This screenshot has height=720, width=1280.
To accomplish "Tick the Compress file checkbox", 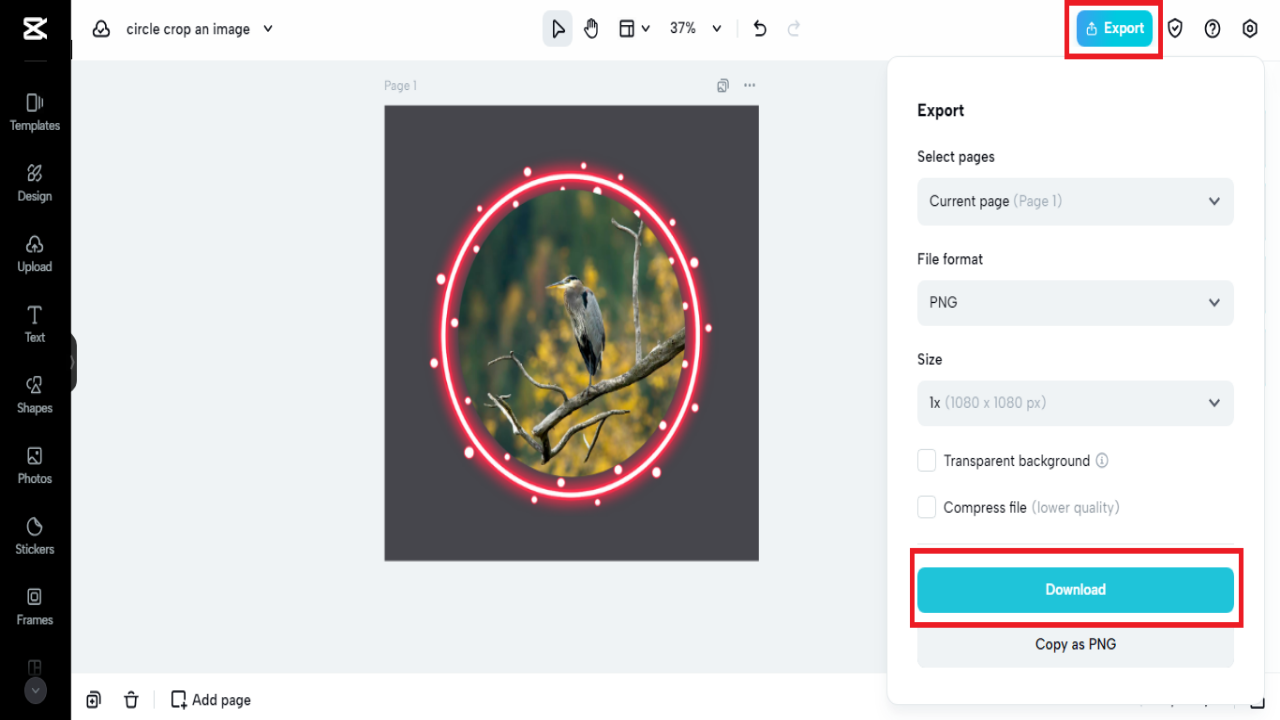I will pyautogui.click(x=927, y=507).
